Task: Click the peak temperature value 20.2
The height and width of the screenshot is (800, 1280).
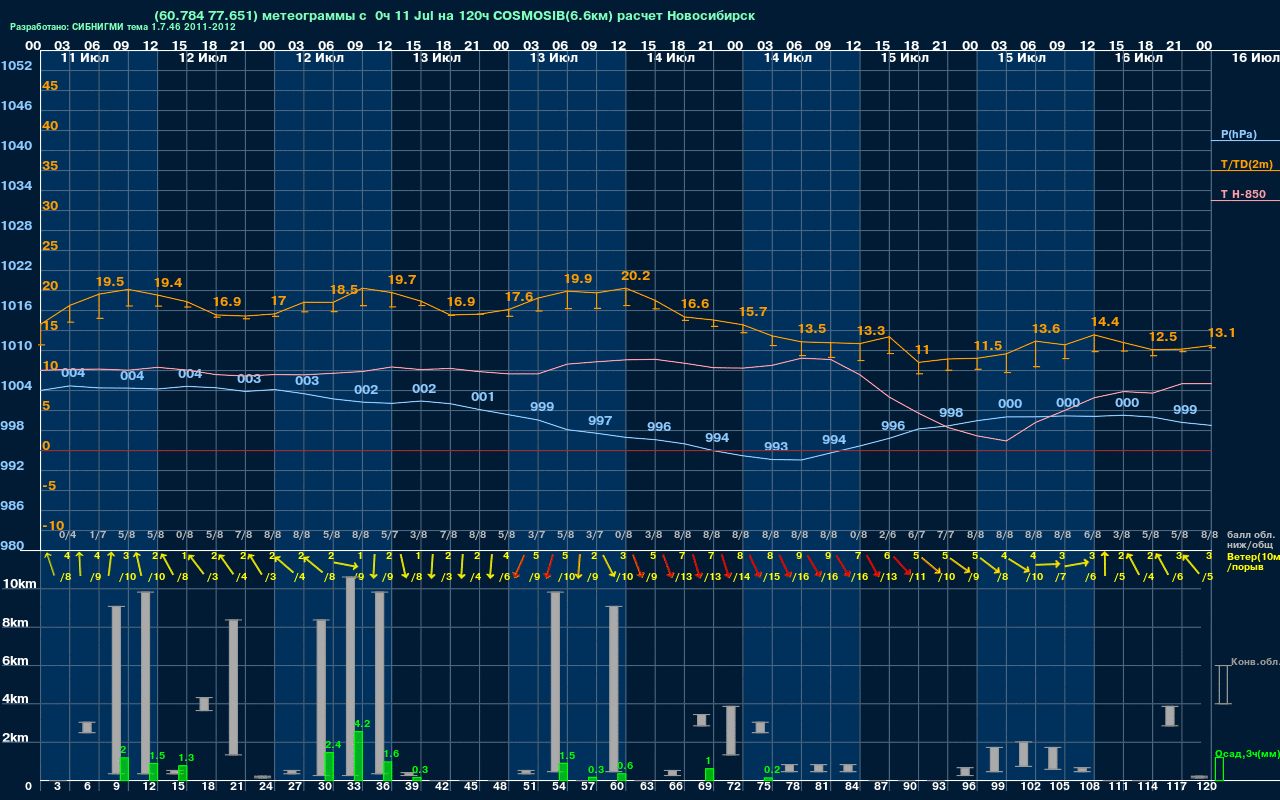Action: [636, 276]
